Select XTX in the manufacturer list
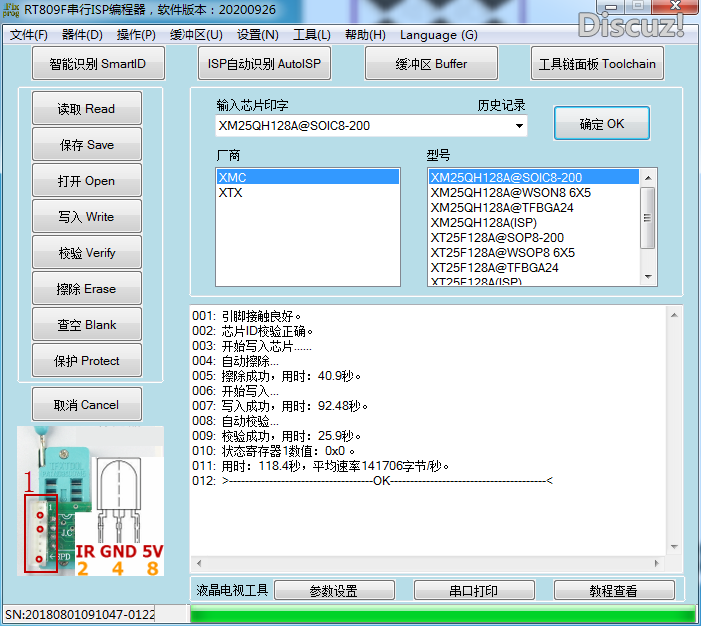Image resolution: width=701 pixels, height=626 pixels. (x=230, y=193)
